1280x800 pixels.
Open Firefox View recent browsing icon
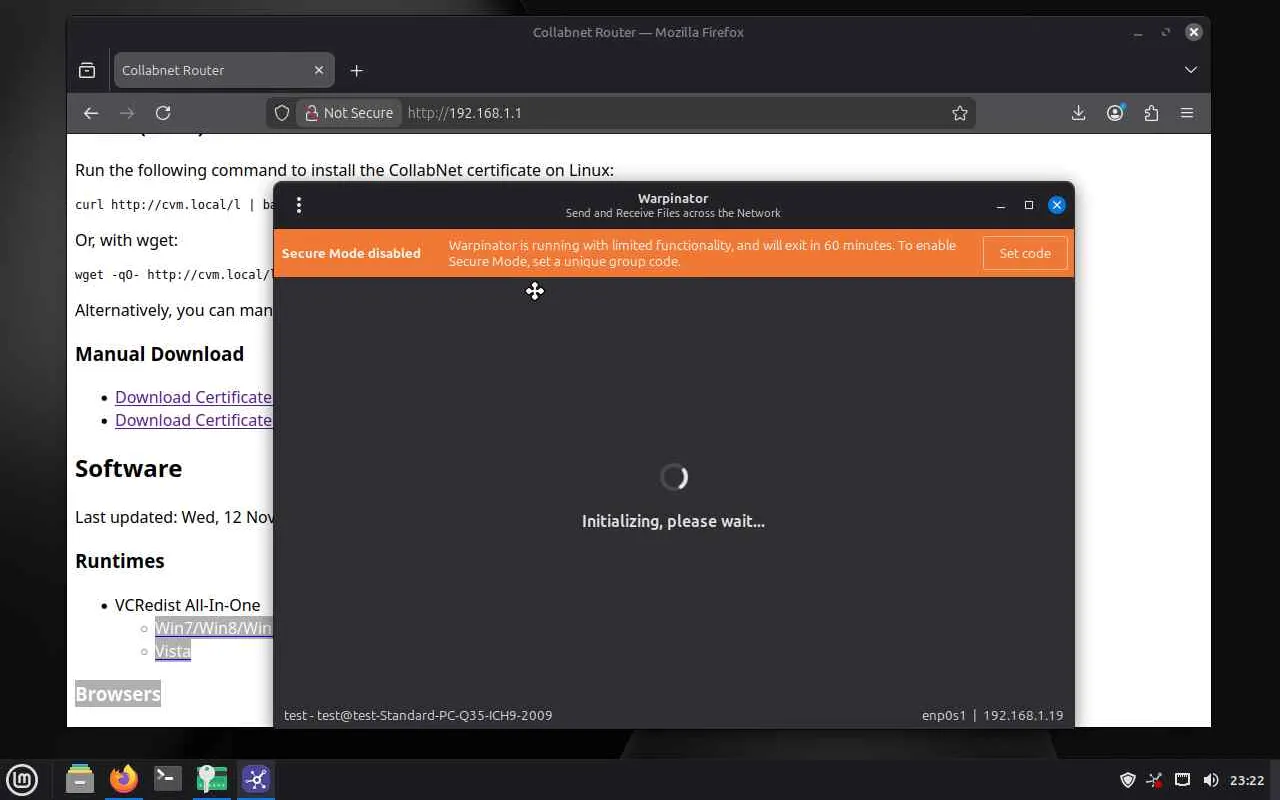87,70
